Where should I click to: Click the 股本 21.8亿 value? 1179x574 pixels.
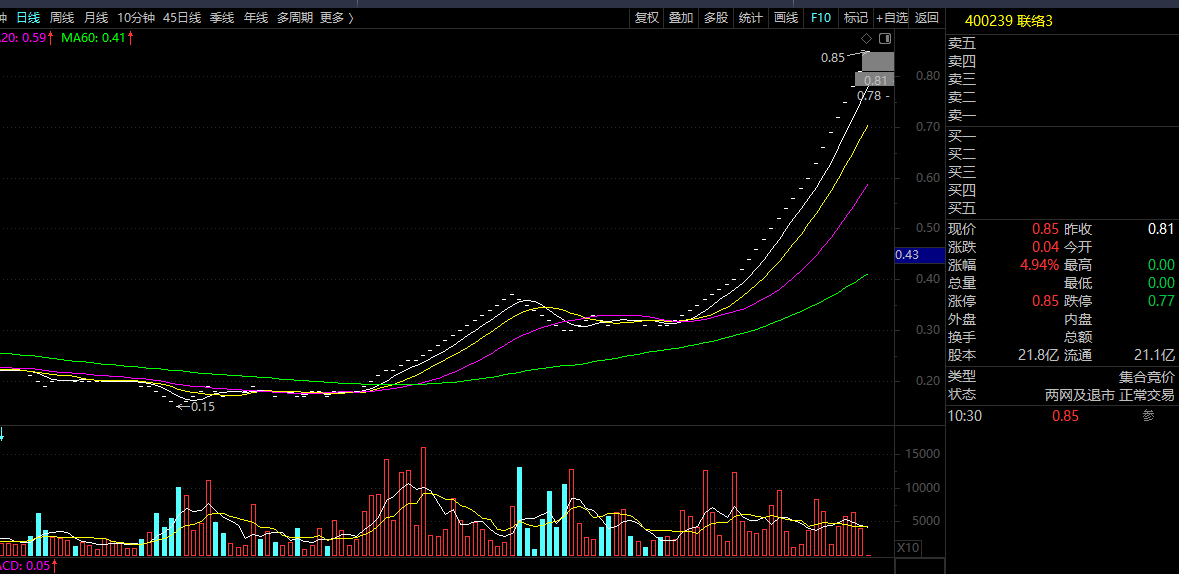[x=1039, y=355]
